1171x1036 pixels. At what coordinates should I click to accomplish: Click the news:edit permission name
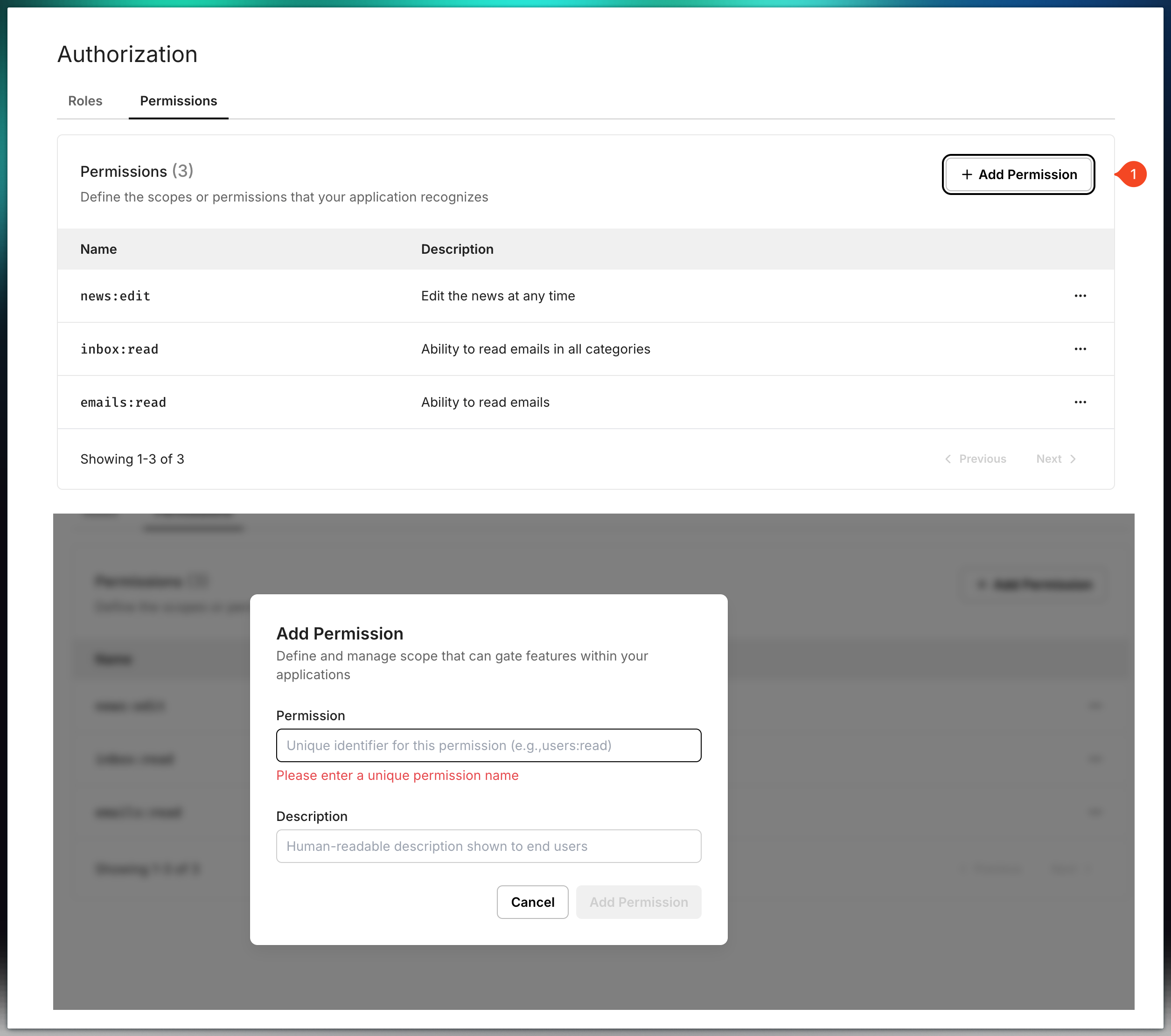[115, 296]
